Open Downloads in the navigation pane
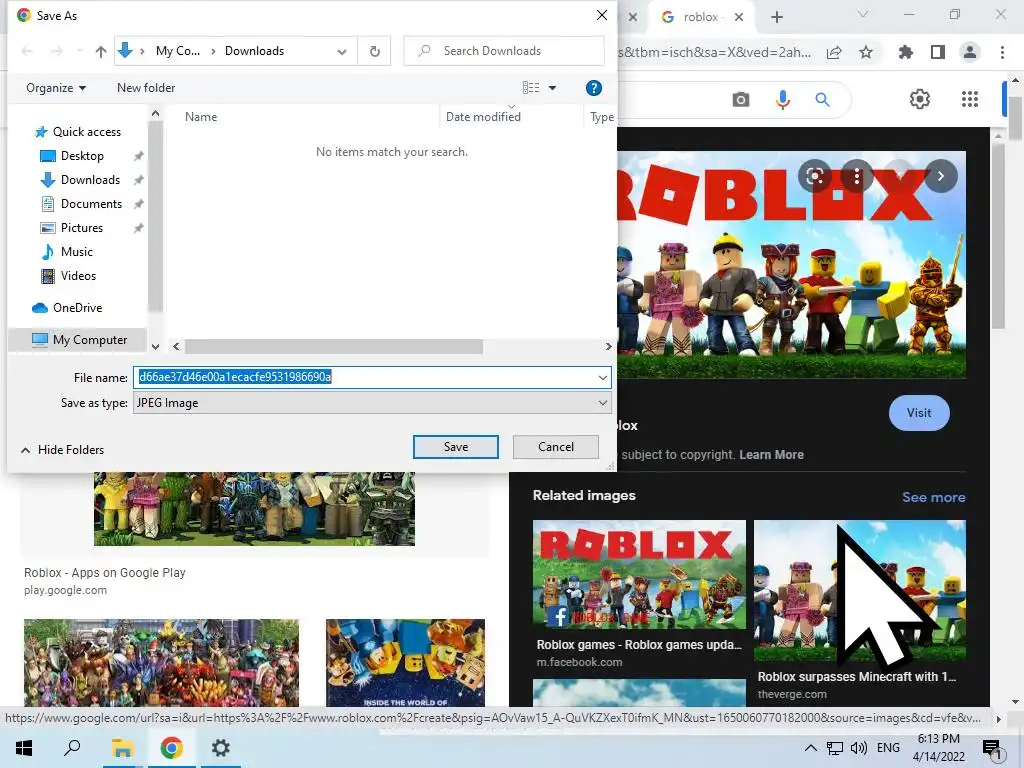The image size is (1024, 768). 82,180
